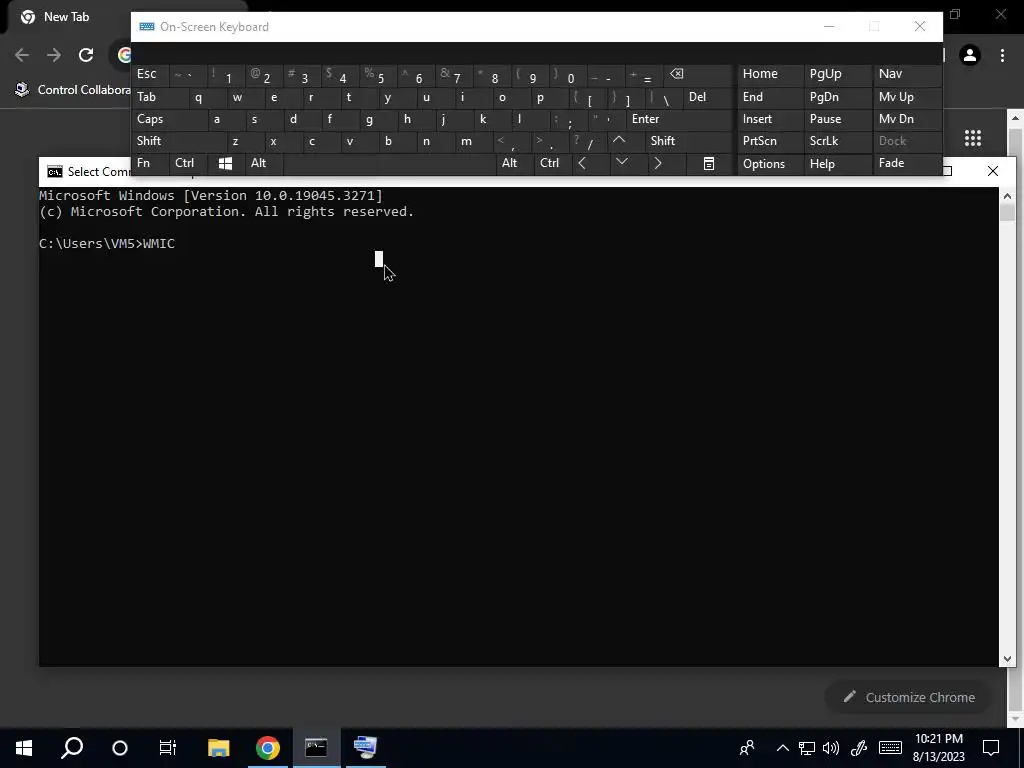Open Windows Ink Workspace tray icon

(859, 748)
